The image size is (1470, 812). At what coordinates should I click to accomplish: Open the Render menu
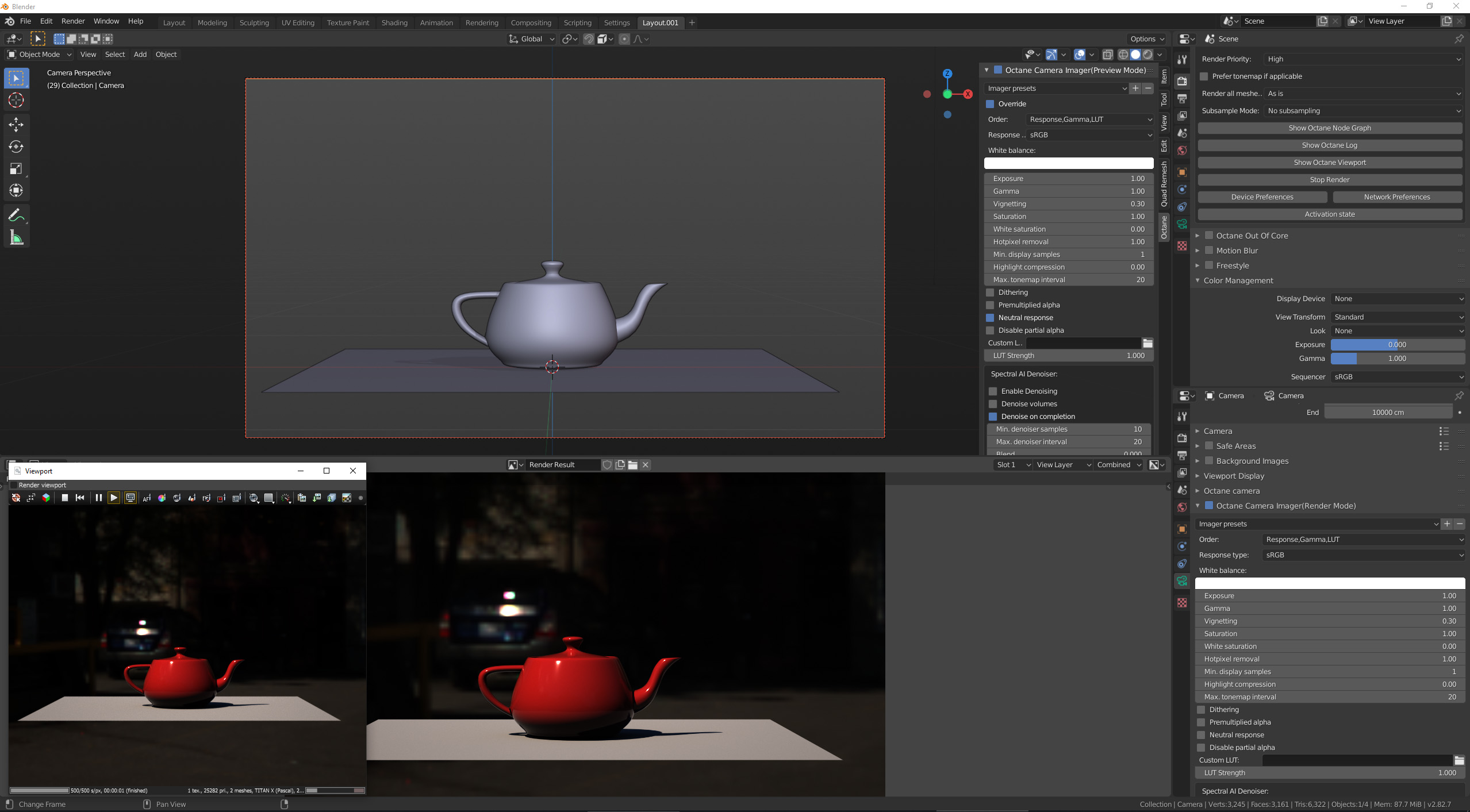pyautogui.click(x=73, y=21)
